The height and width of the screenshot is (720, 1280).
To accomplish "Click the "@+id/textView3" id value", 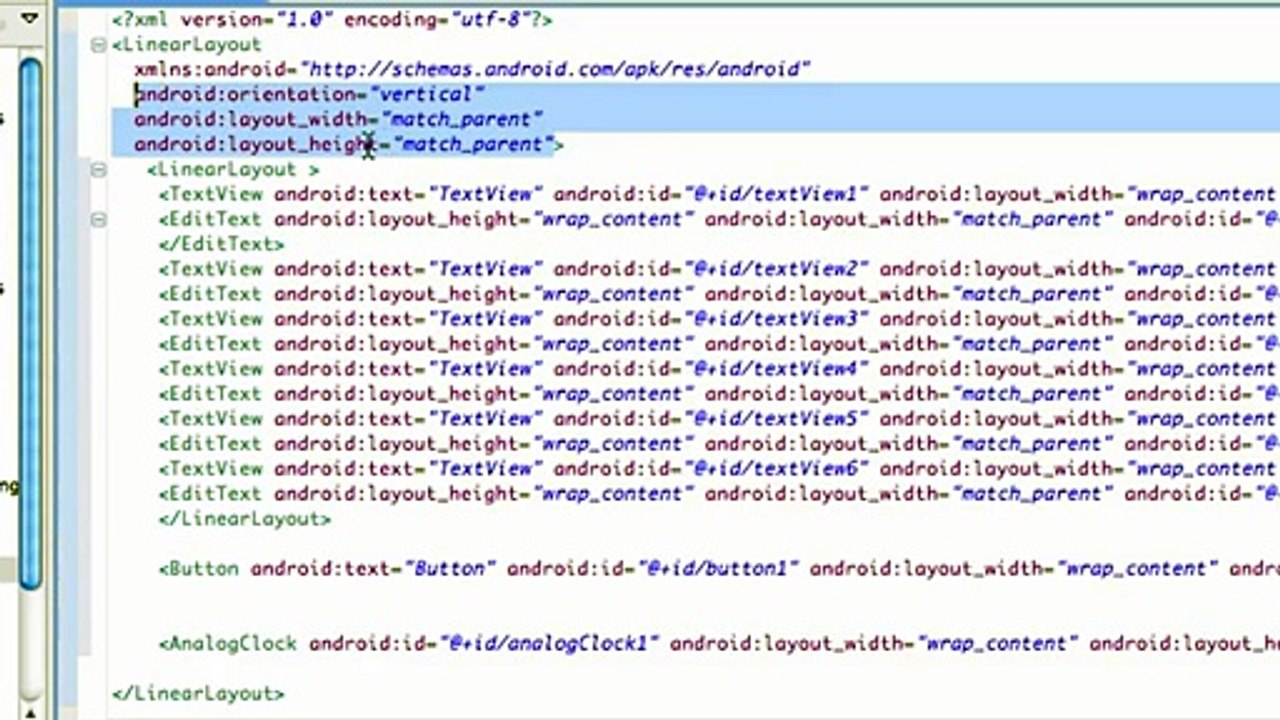I will pos(776,319).
